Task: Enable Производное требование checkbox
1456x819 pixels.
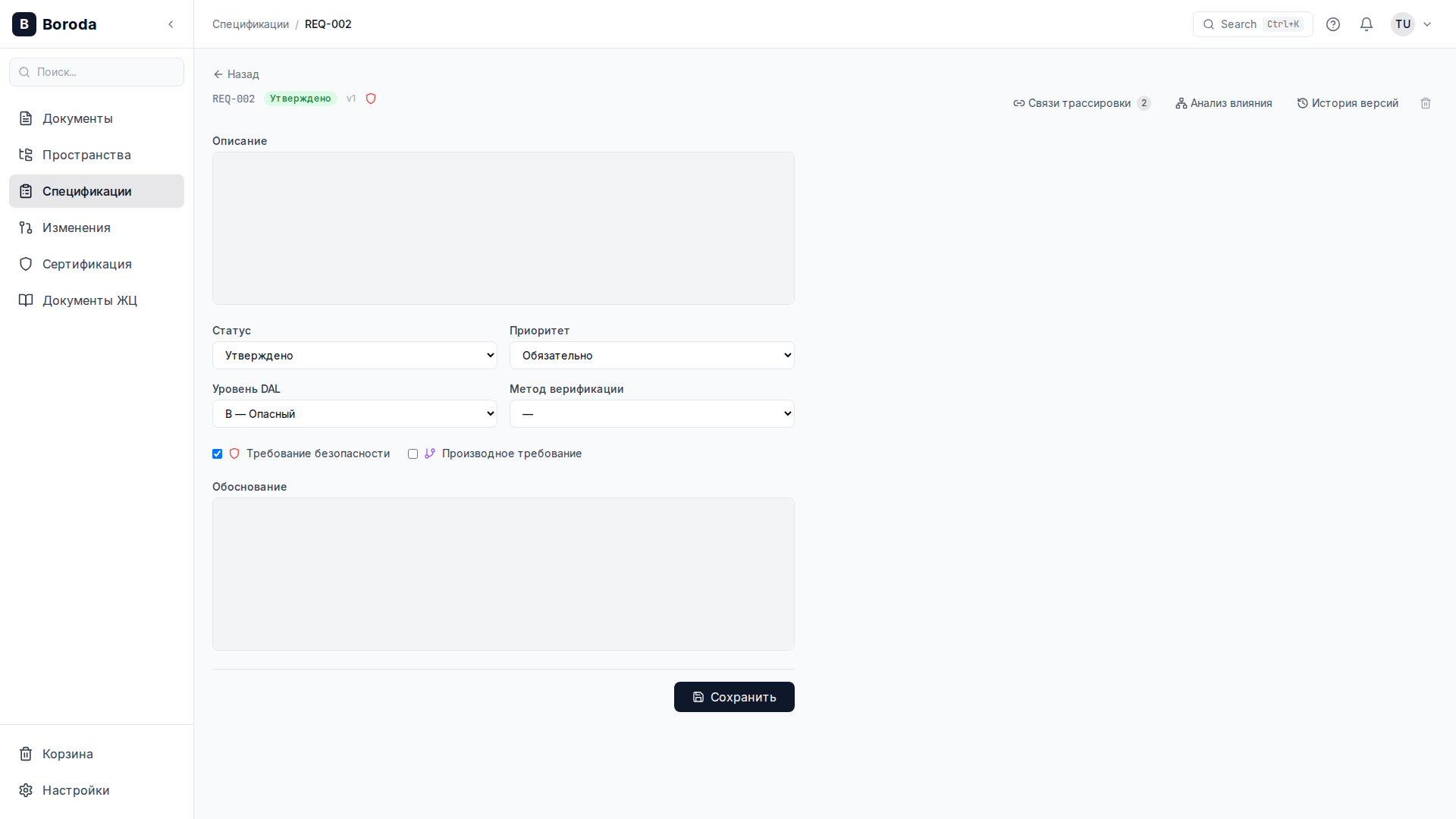Action: coord(413,453)
